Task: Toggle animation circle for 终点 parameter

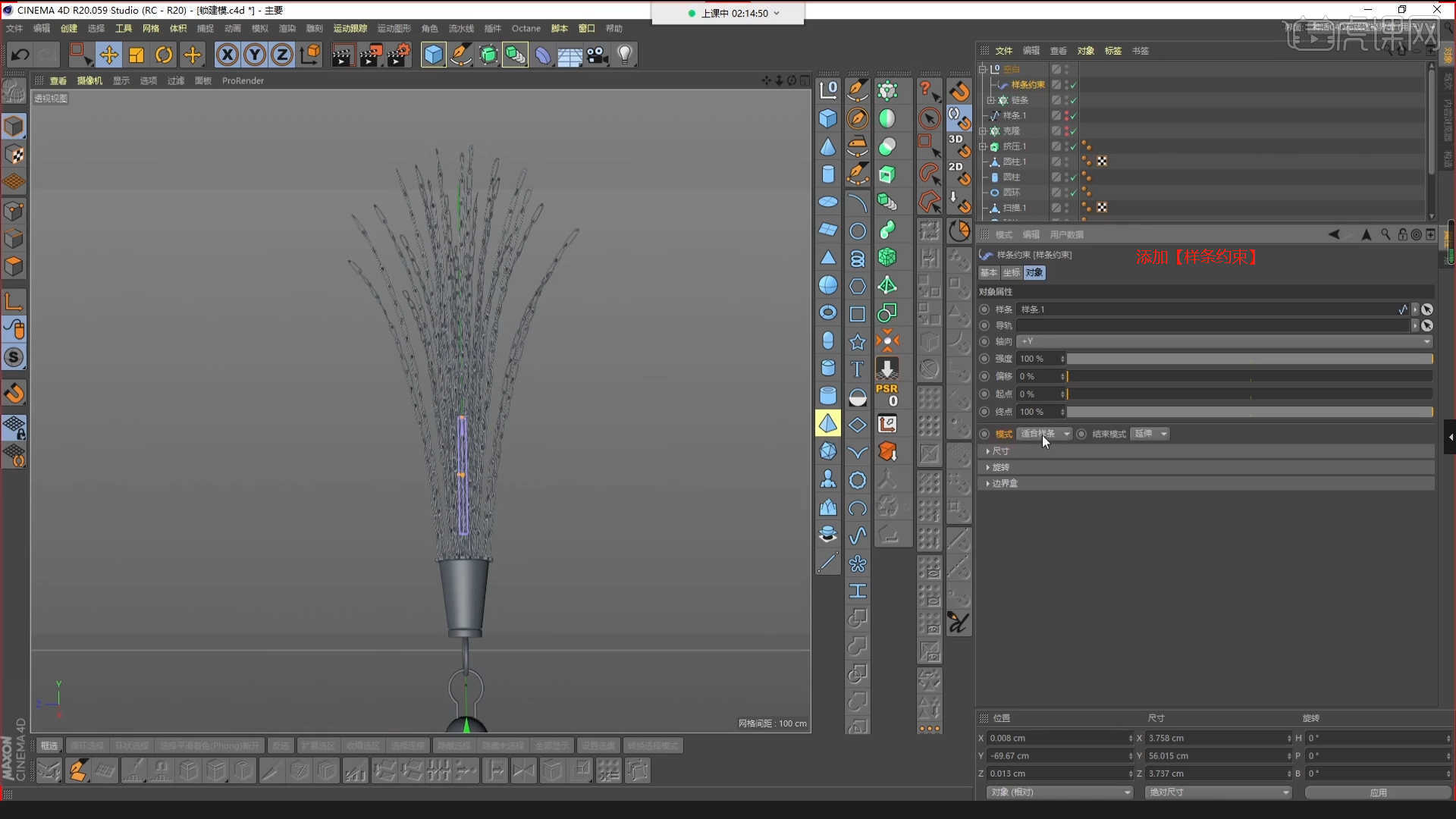Action: (984, 412)
